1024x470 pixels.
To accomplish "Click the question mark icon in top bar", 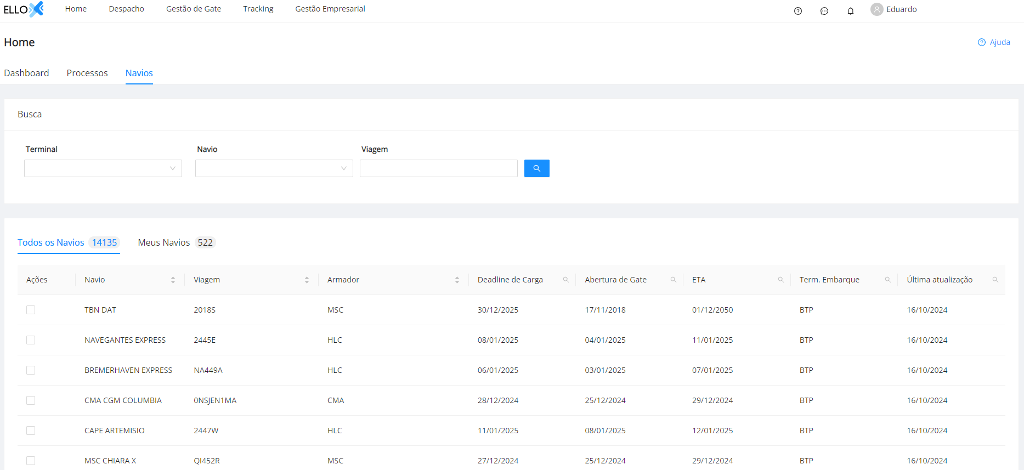I will (x=798, y=10).
